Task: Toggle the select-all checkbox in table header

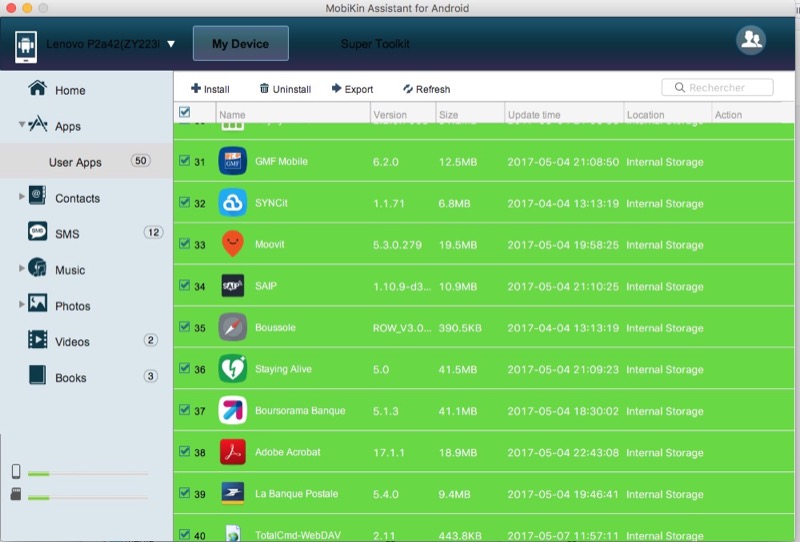Action: pos(184,113)
